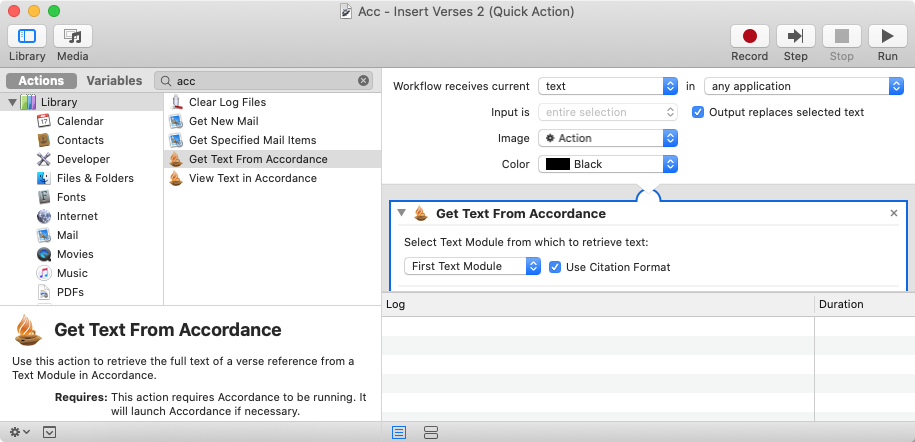The image size is (915, 442).
Task: Switch to workflow variables view icon
Action: (431, 432)
